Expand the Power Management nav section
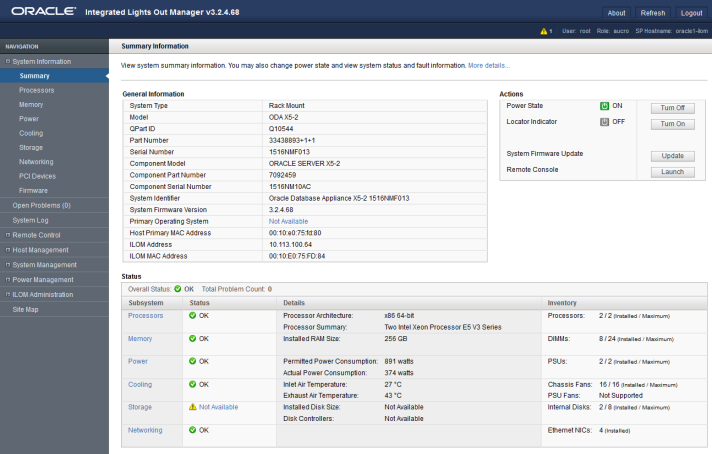The width and height of the screenshot is (712, 454). pyautogui.click(x=8, y=280)
